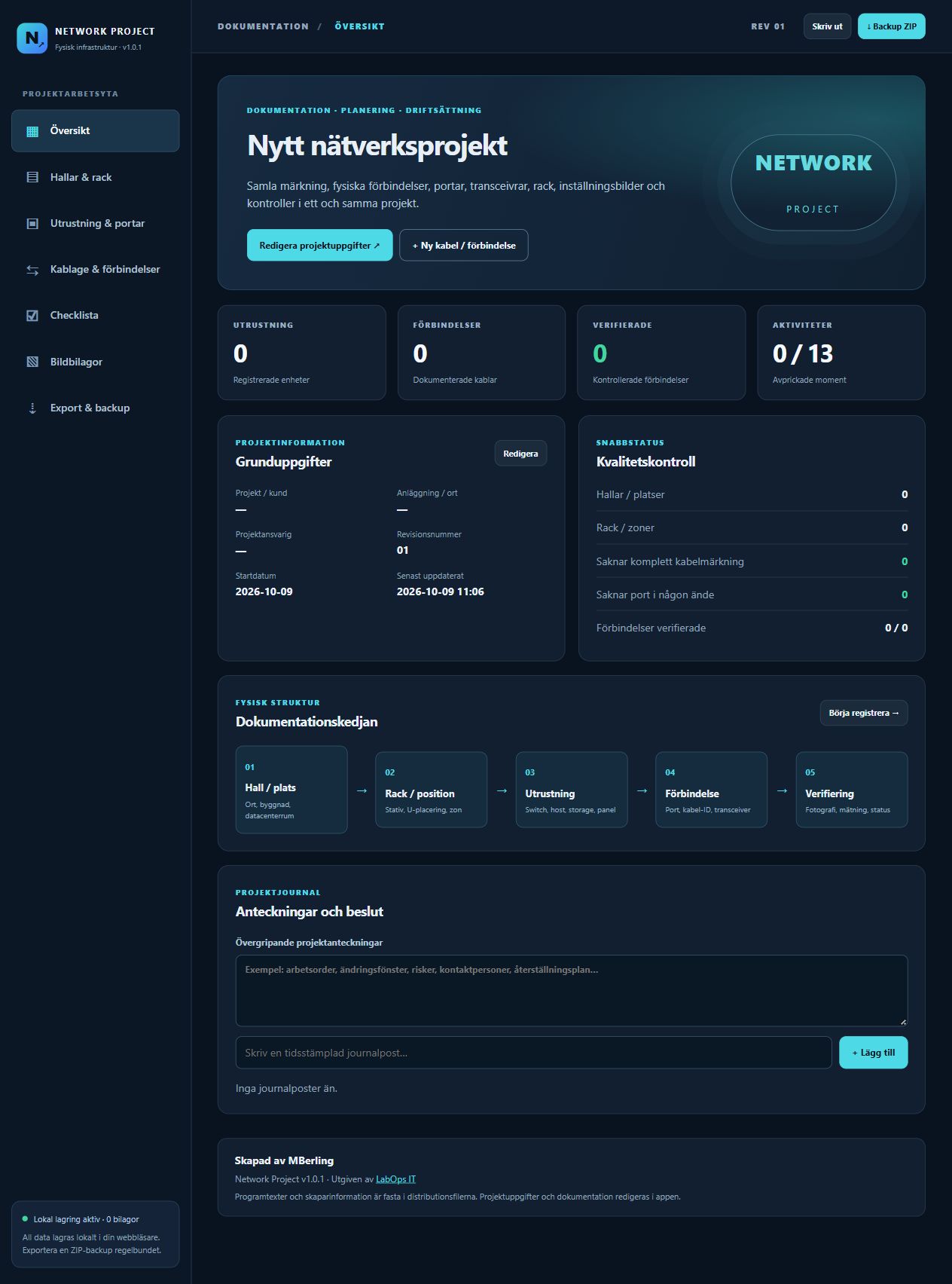952x1284 pixels.
Task: Open the Checklista page
Action: [x=96, y=316]
